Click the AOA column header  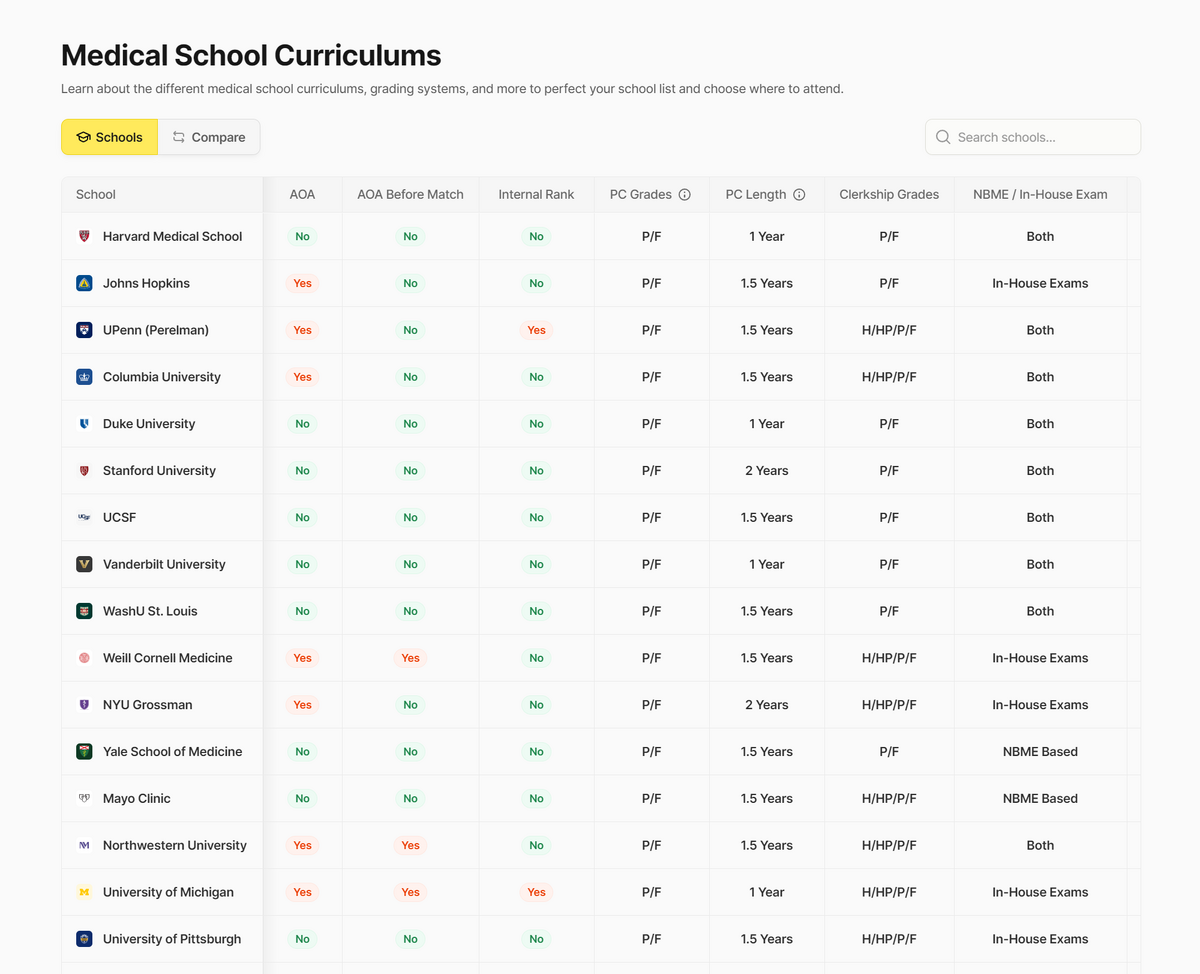click(302, 195)
